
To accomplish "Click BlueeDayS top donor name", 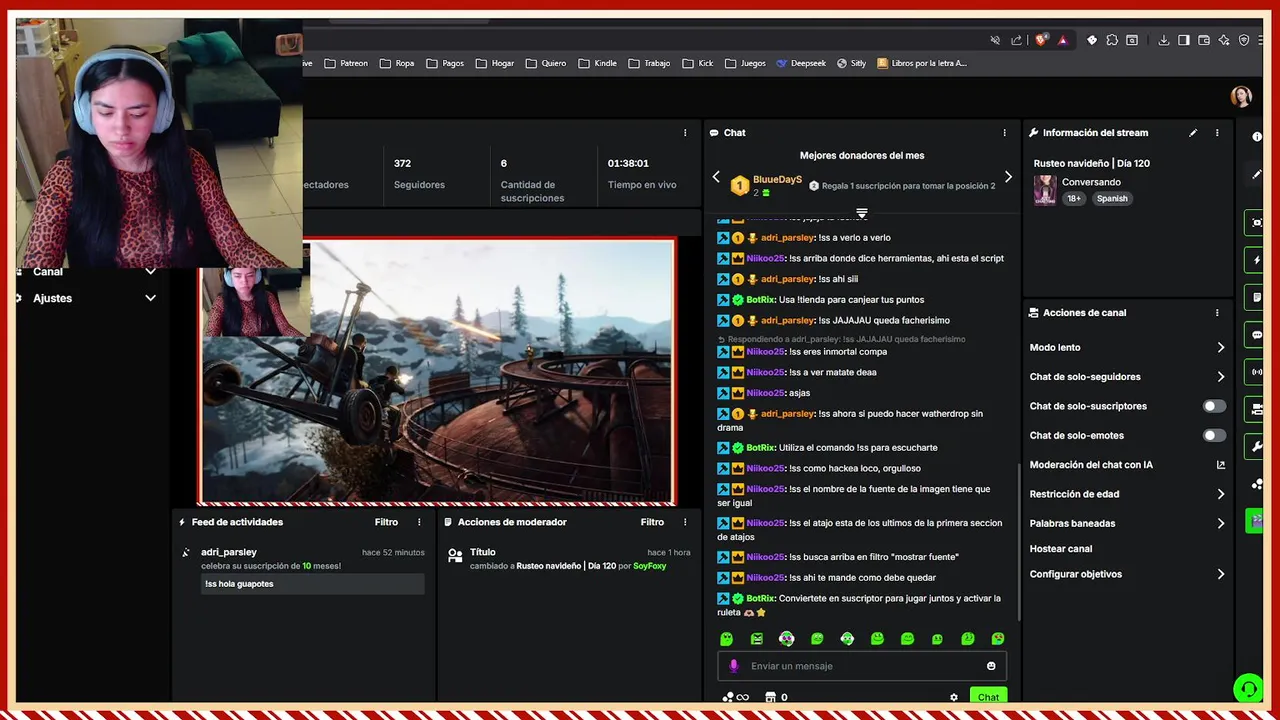I will tap(777, 180).
